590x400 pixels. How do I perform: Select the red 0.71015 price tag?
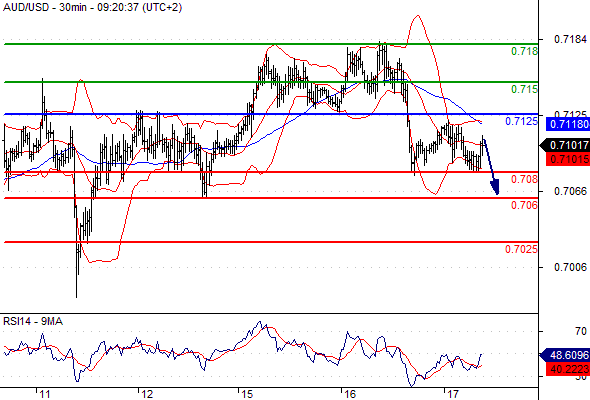[x=568, y=159]
